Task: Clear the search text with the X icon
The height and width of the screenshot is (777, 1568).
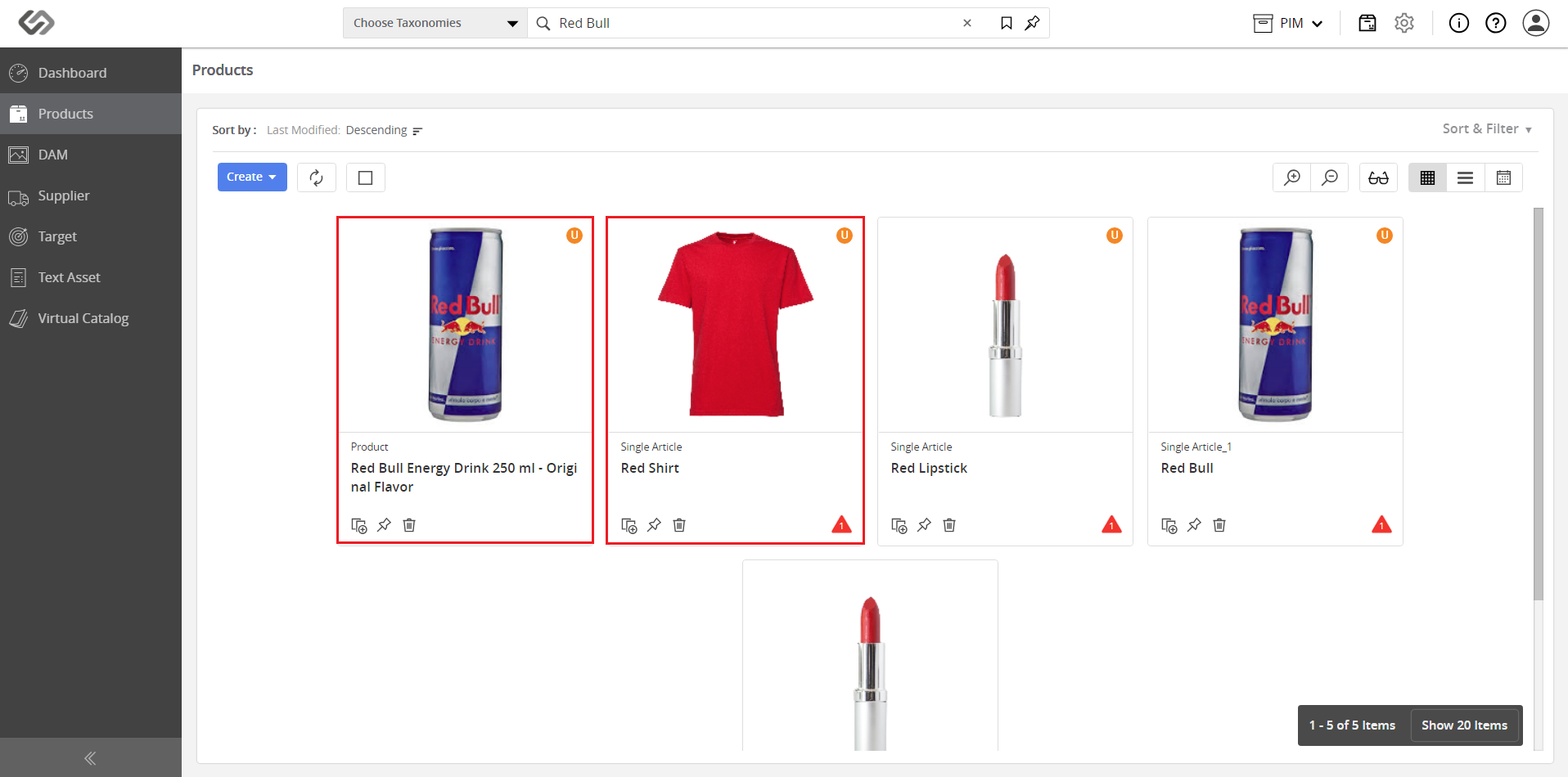Action: pos(967,23)
